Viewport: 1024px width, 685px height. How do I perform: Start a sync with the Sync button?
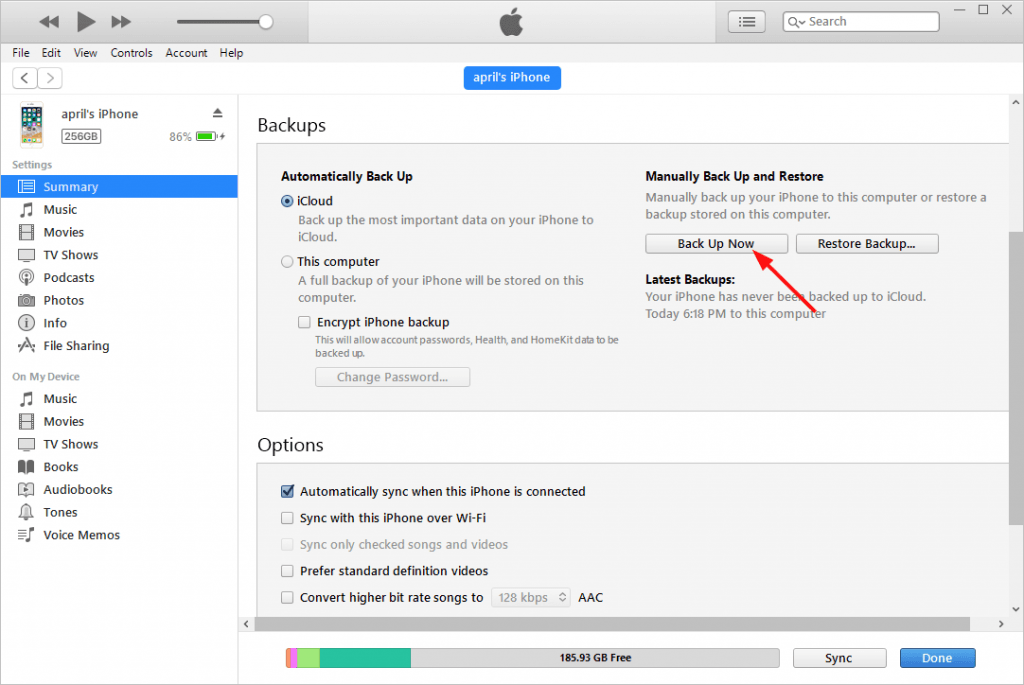click(x=839, y=658)
